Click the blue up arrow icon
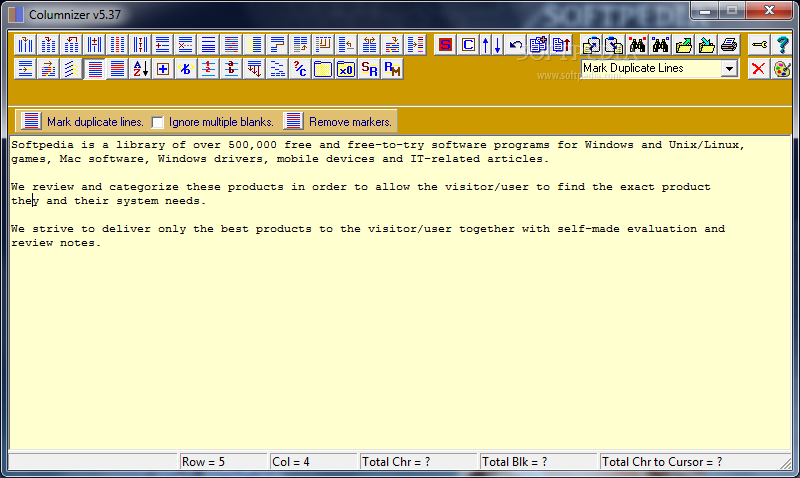The width and height of the screenshot is (800, 478). point(486,45)
